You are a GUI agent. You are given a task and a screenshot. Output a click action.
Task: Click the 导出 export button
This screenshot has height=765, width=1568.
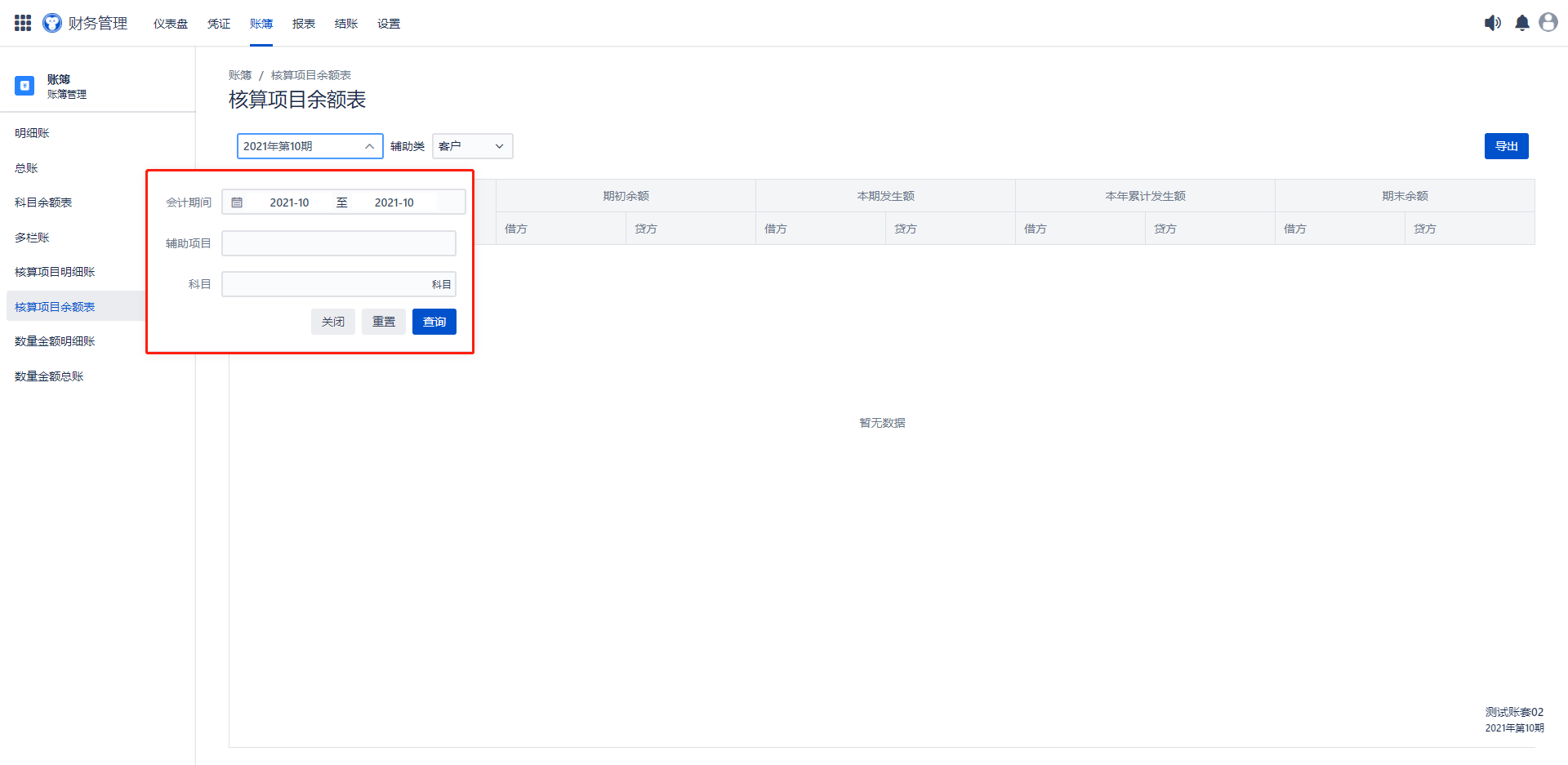[x=1506, y=146]
